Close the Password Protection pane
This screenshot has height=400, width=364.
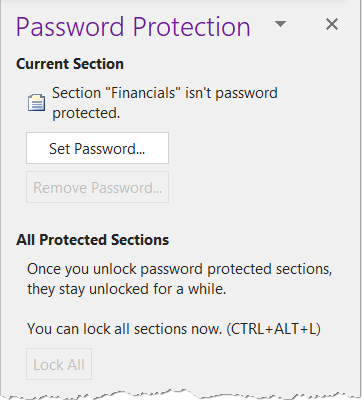pyautogui.click(x=332, y=24)
